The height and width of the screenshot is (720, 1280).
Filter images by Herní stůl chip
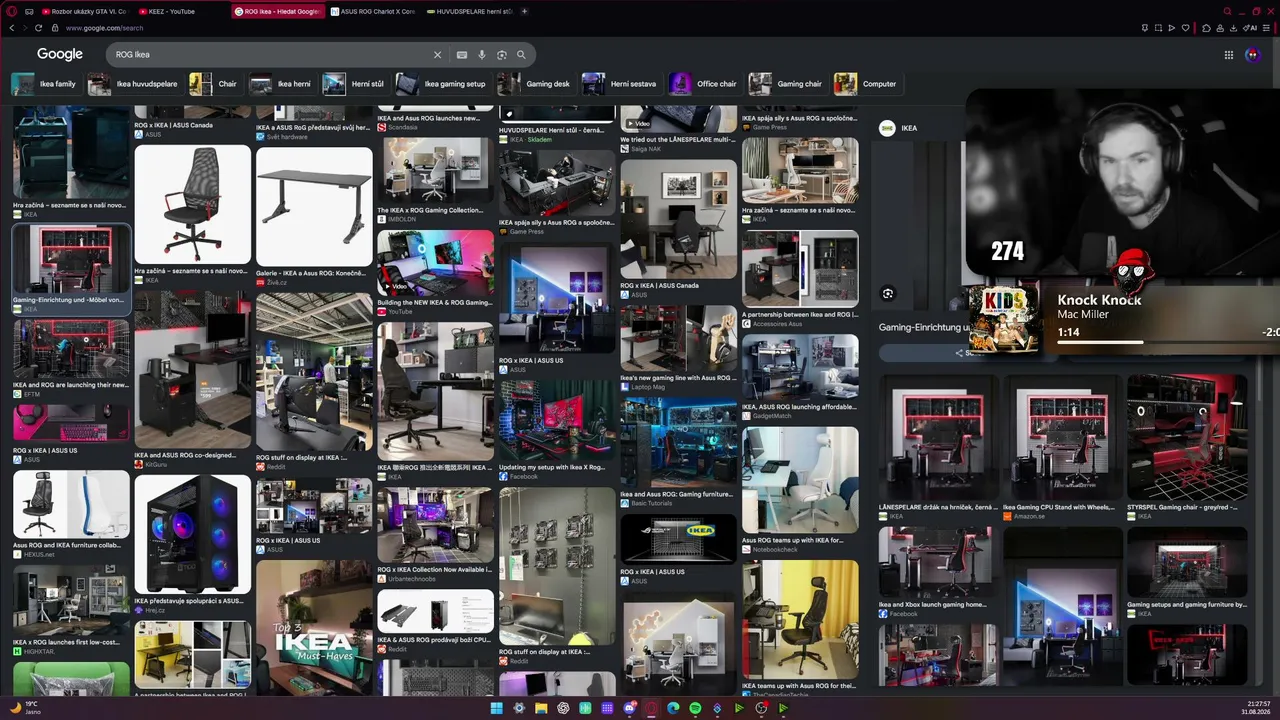355,84
